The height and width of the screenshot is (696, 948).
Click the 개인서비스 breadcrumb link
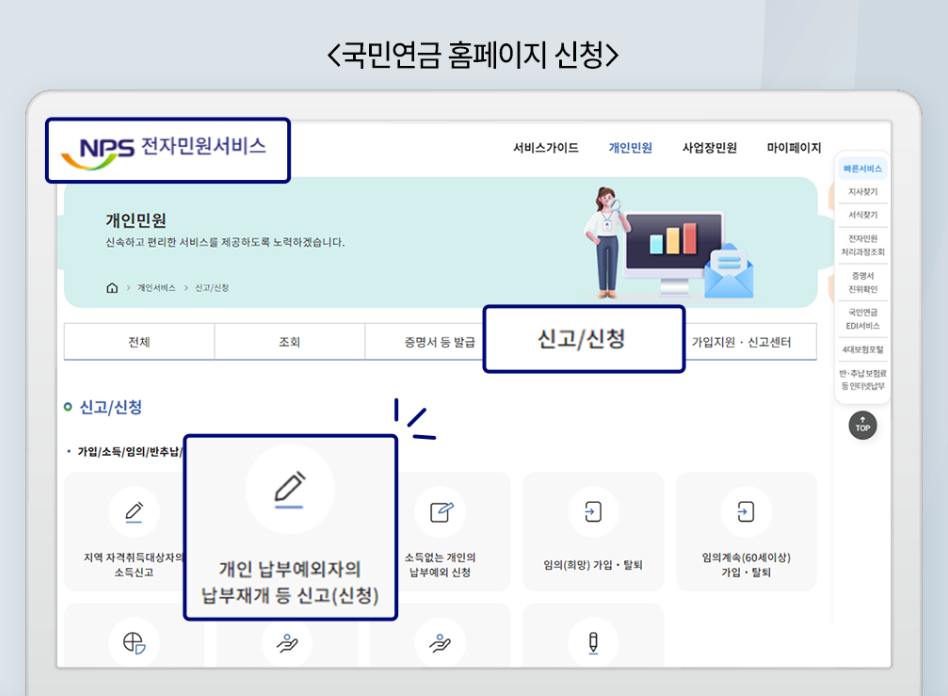(x=156, y=288)
